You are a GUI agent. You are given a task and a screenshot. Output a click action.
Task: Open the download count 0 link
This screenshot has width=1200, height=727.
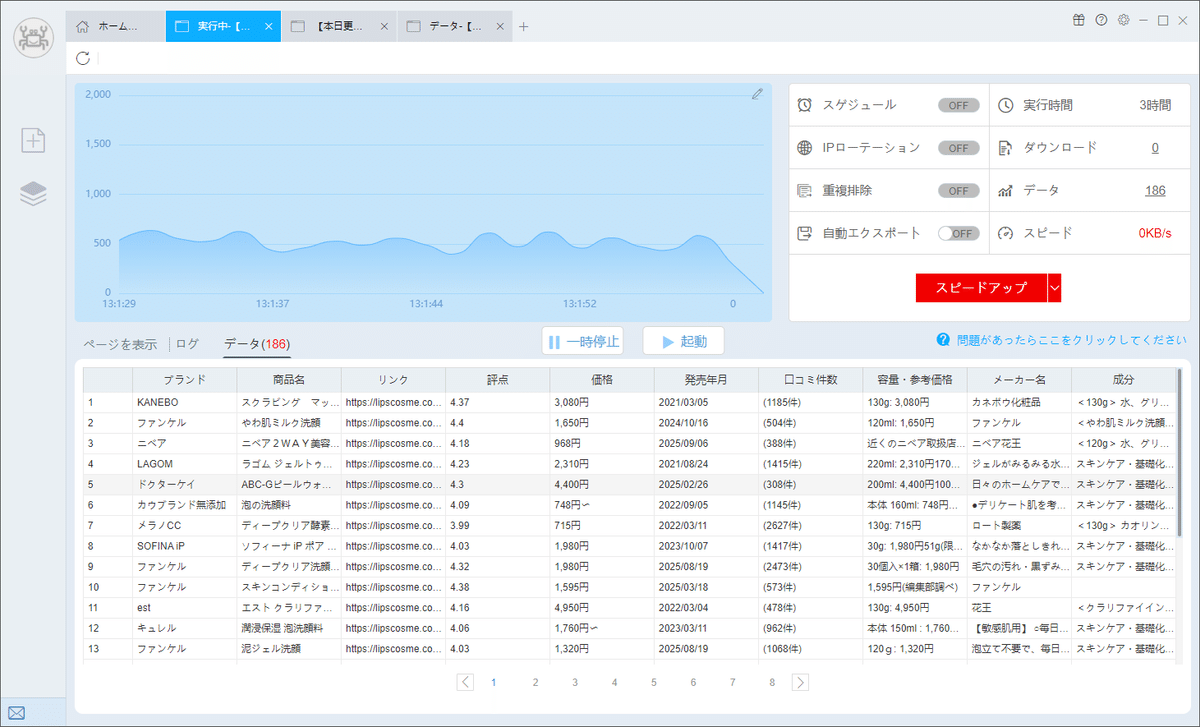[x=1155, y=148]
